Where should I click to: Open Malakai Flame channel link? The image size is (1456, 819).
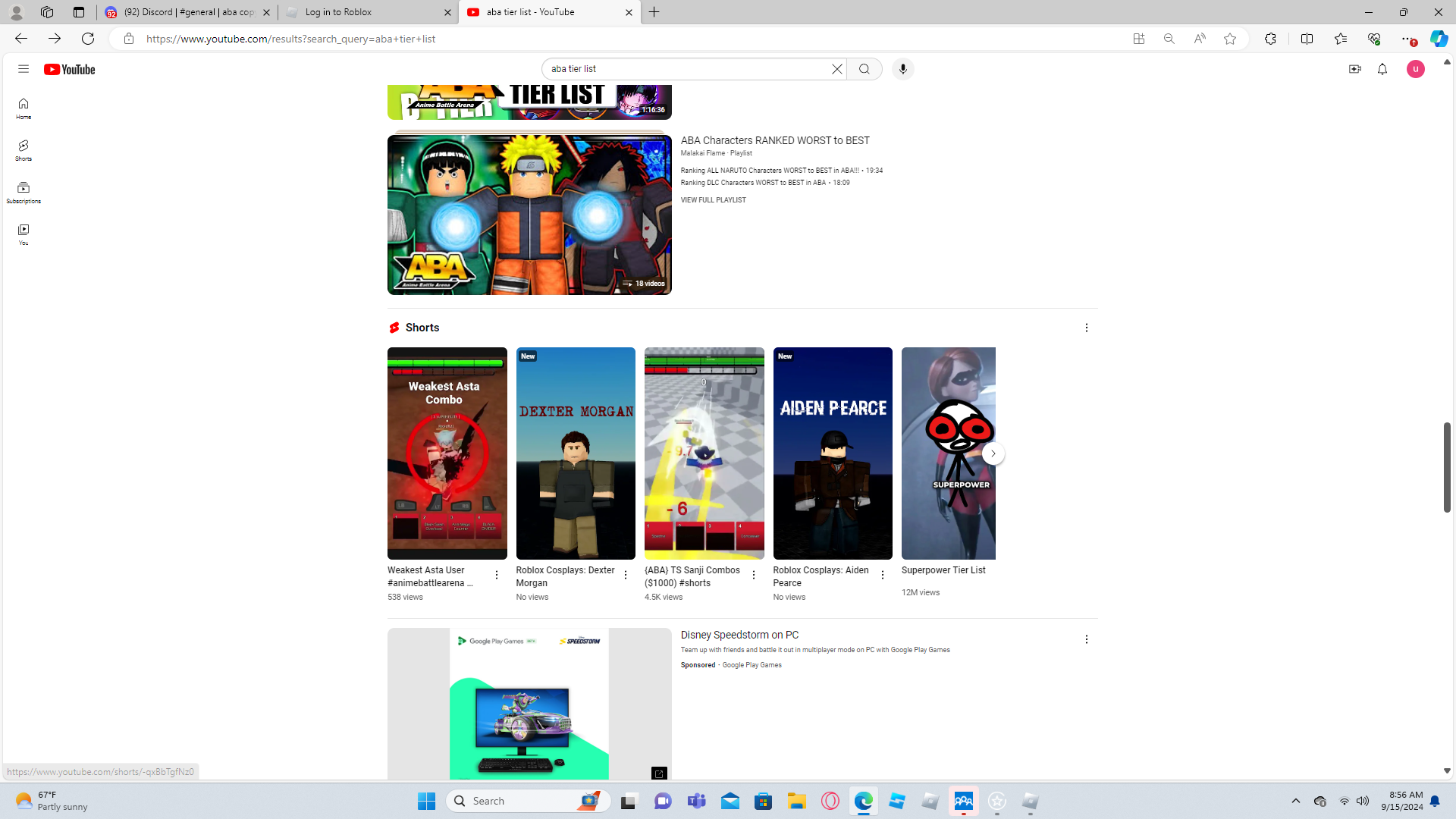coord(703,153)
